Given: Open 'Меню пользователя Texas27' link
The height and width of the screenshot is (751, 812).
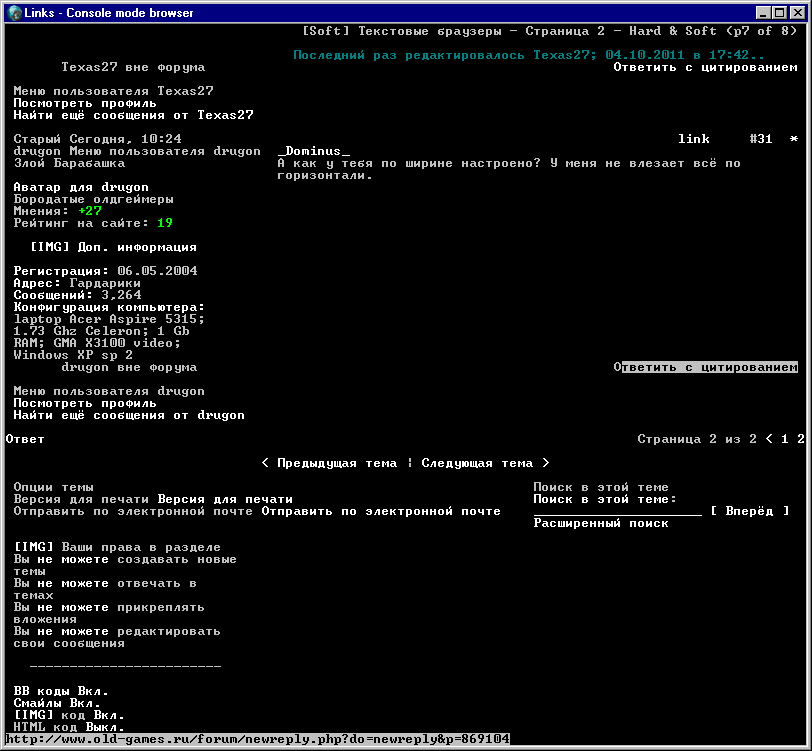Looking at the screenshot, I should point(113,91).
